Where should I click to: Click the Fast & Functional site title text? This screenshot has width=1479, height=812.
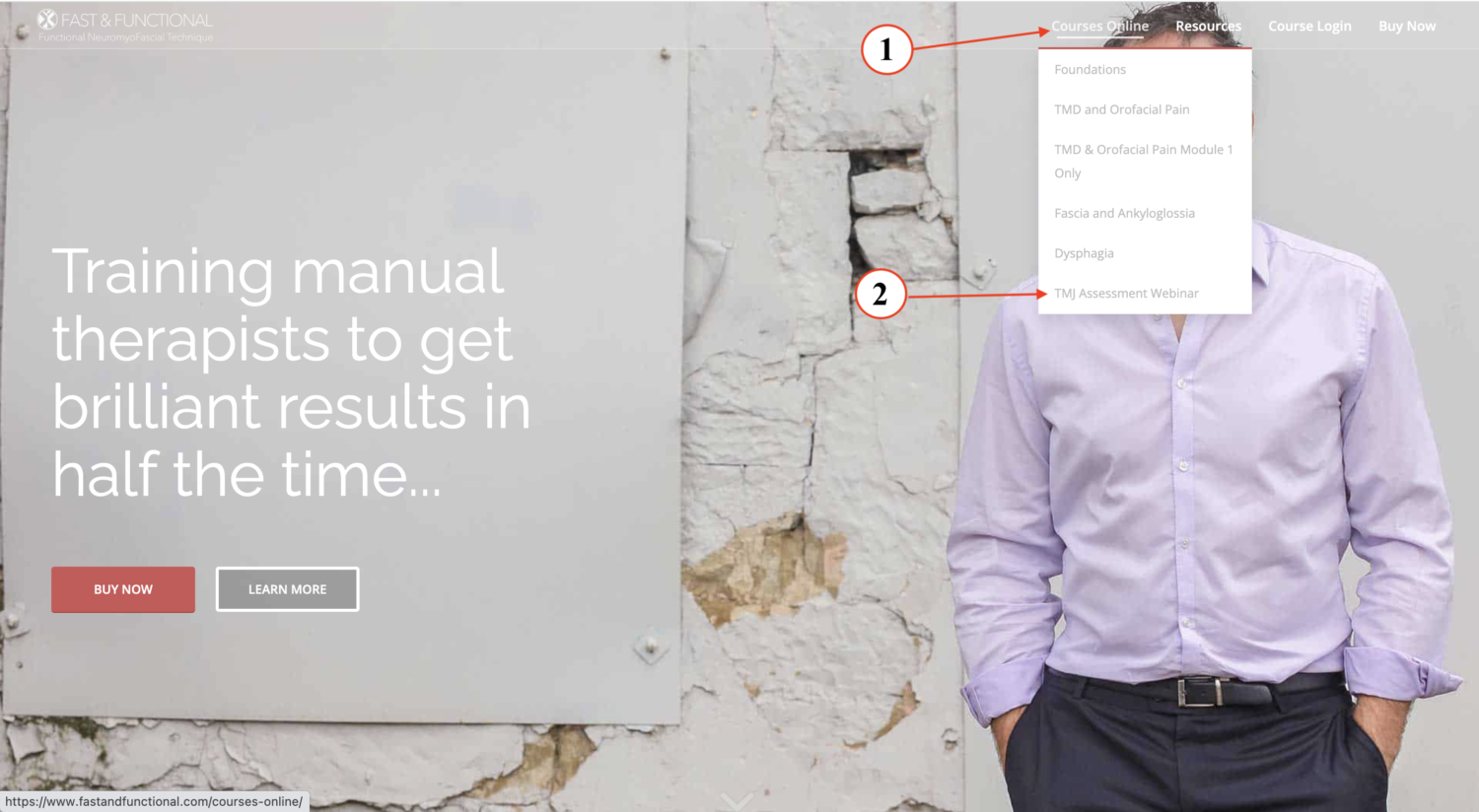pos(136,19)
